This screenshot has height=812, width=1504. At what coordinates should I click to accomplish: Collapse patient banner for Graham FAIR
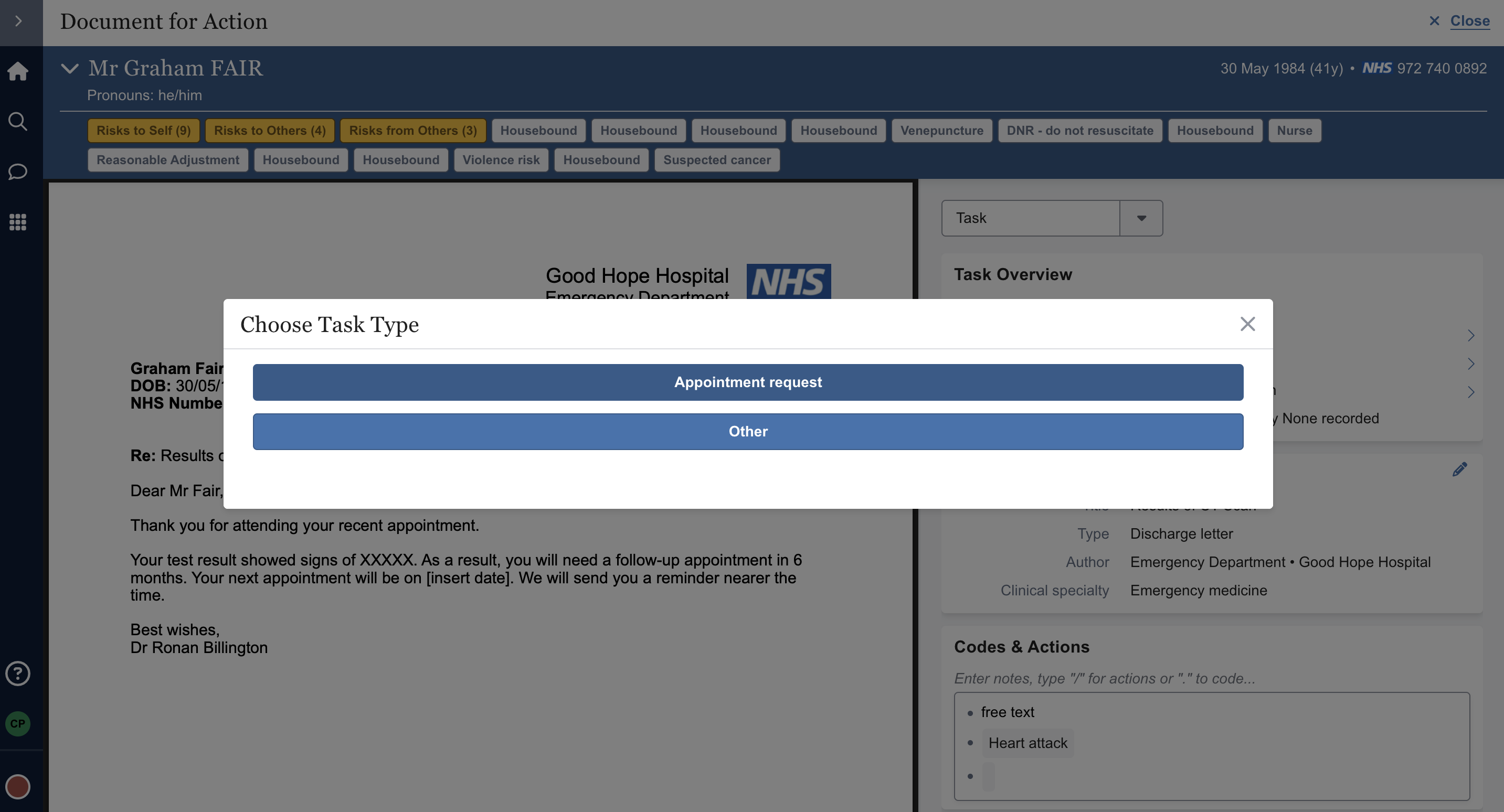69,69
